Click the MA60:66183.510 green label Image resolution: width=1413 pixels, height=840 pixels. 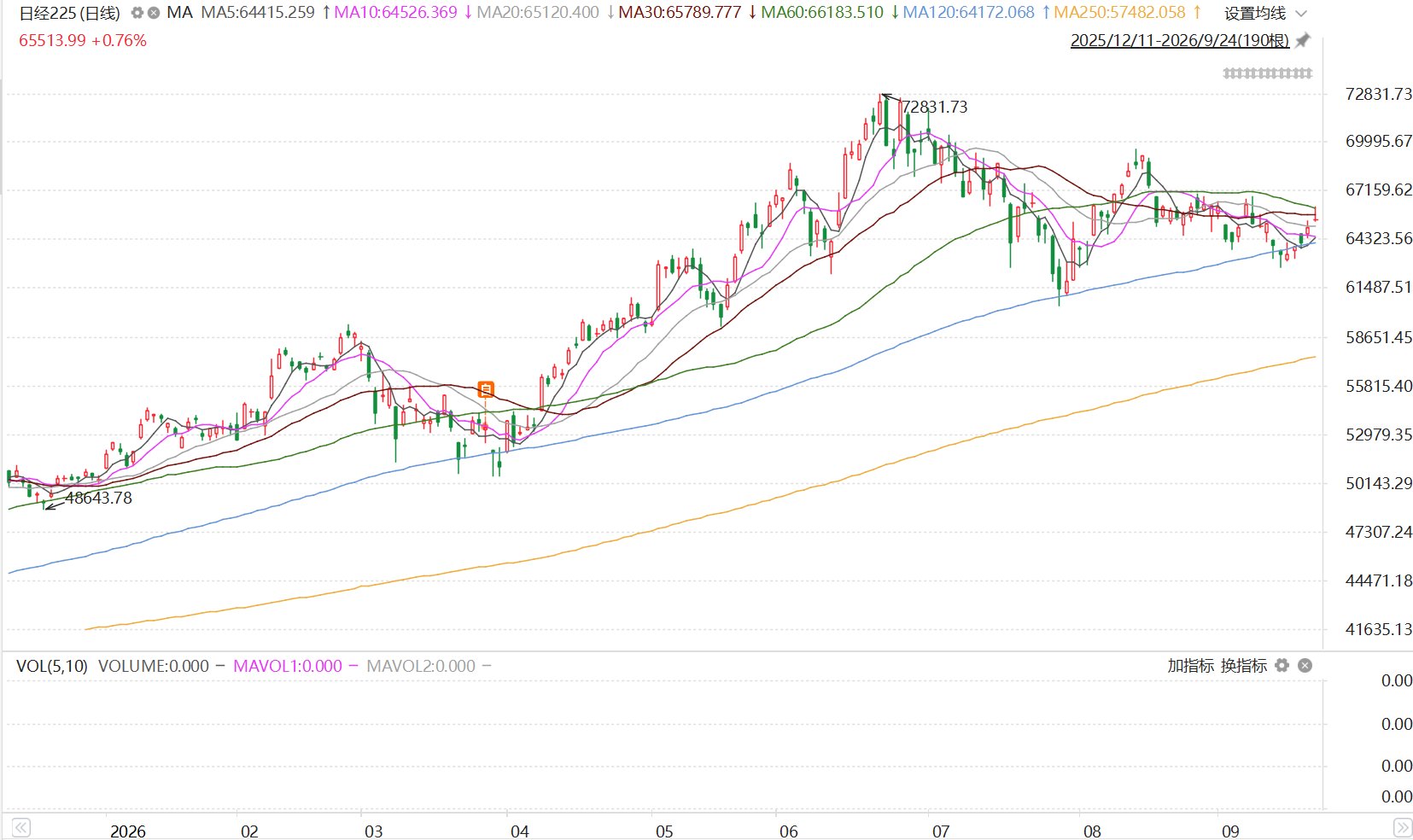coord(822,13)
